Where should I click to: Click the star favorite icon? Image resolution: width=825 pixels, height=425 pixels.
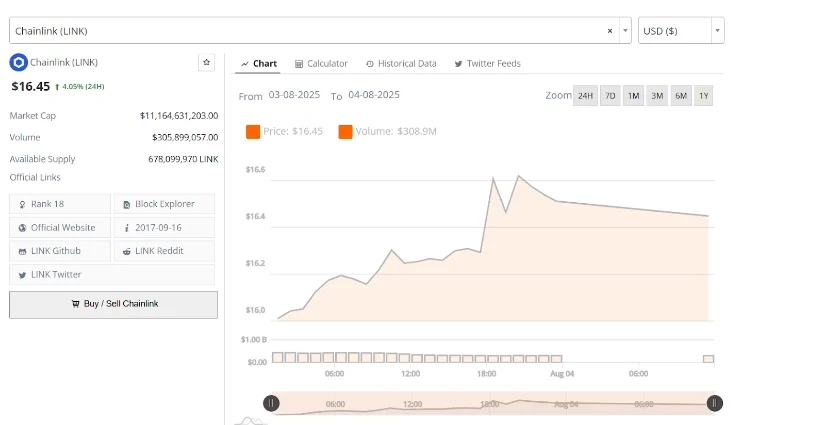[x=206, y=63]
